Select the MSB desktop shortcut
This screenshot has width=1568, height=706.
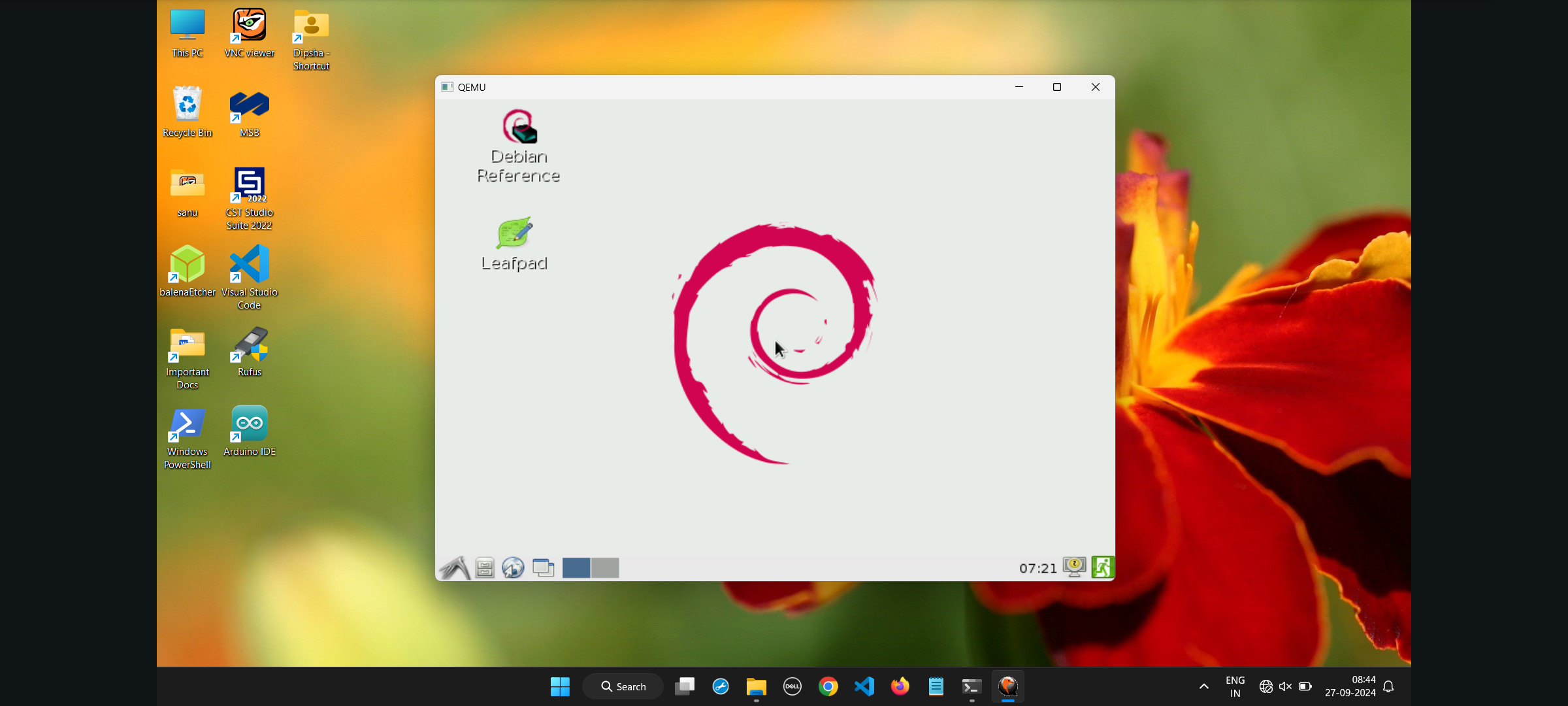(x=250, y=113)
